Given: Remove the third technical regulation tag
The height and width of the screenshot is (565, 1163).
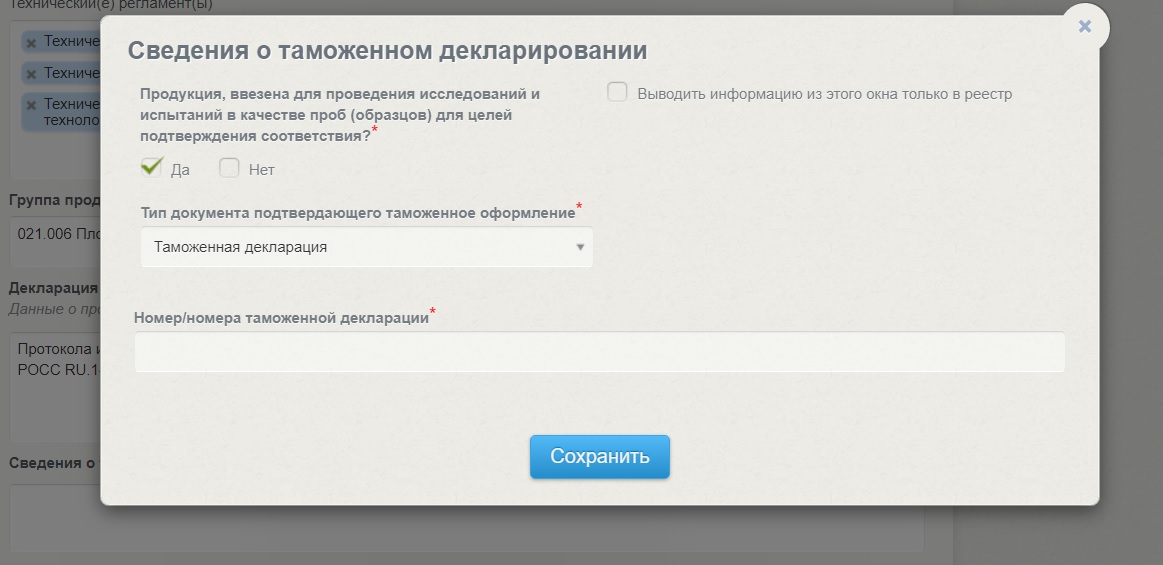Looking at the screenshot, I should [31, 105].
